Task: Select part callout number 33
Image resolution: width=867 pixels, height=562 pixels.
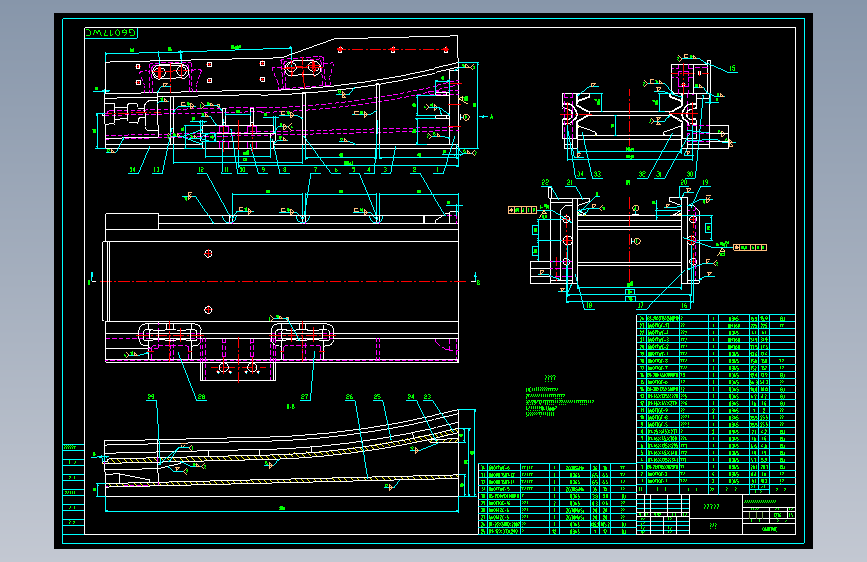Action: pyautogui.click(x=597, y=174)
